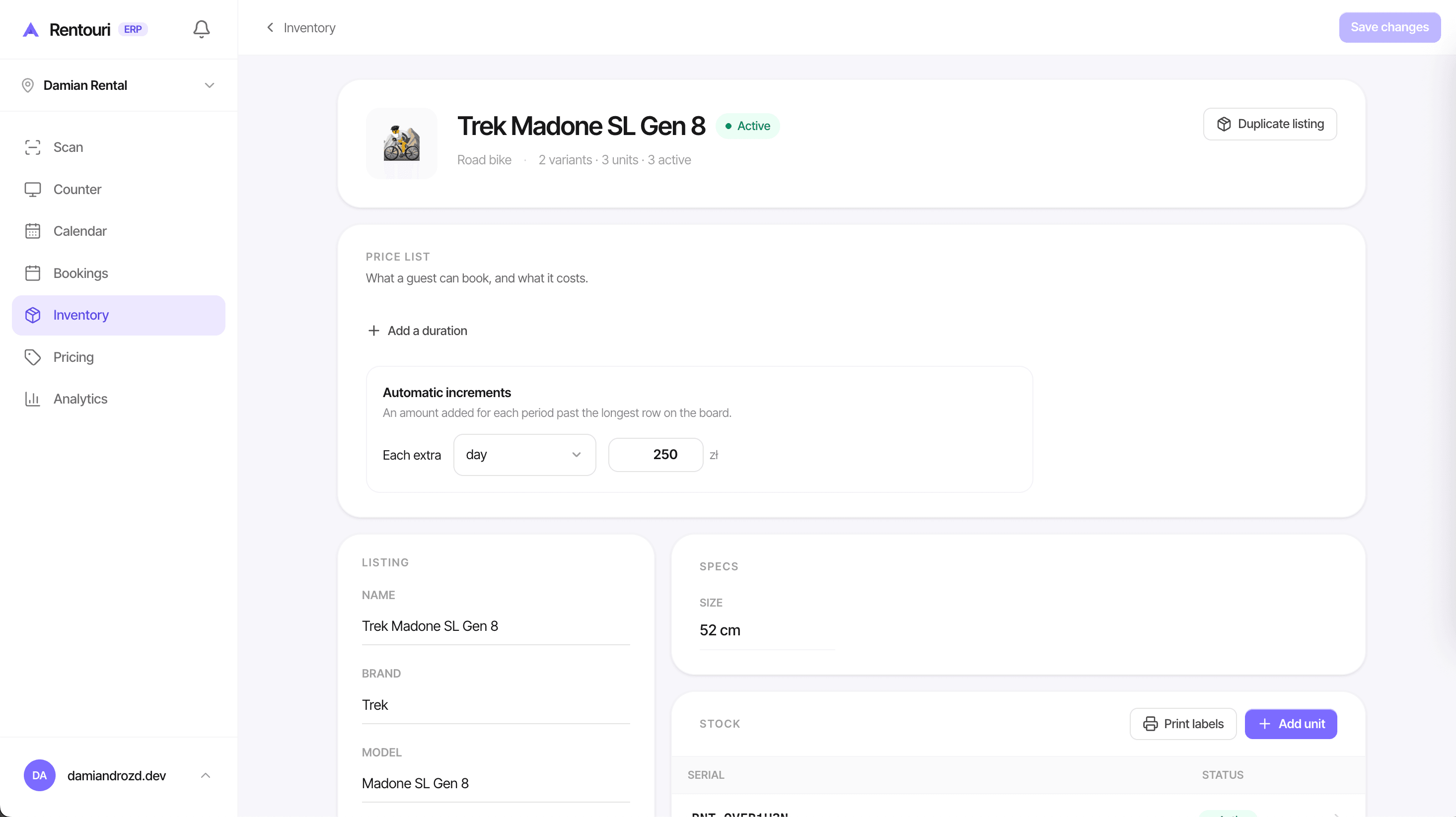
Task: Switch to the Pricing page
Action: point(119,357)
